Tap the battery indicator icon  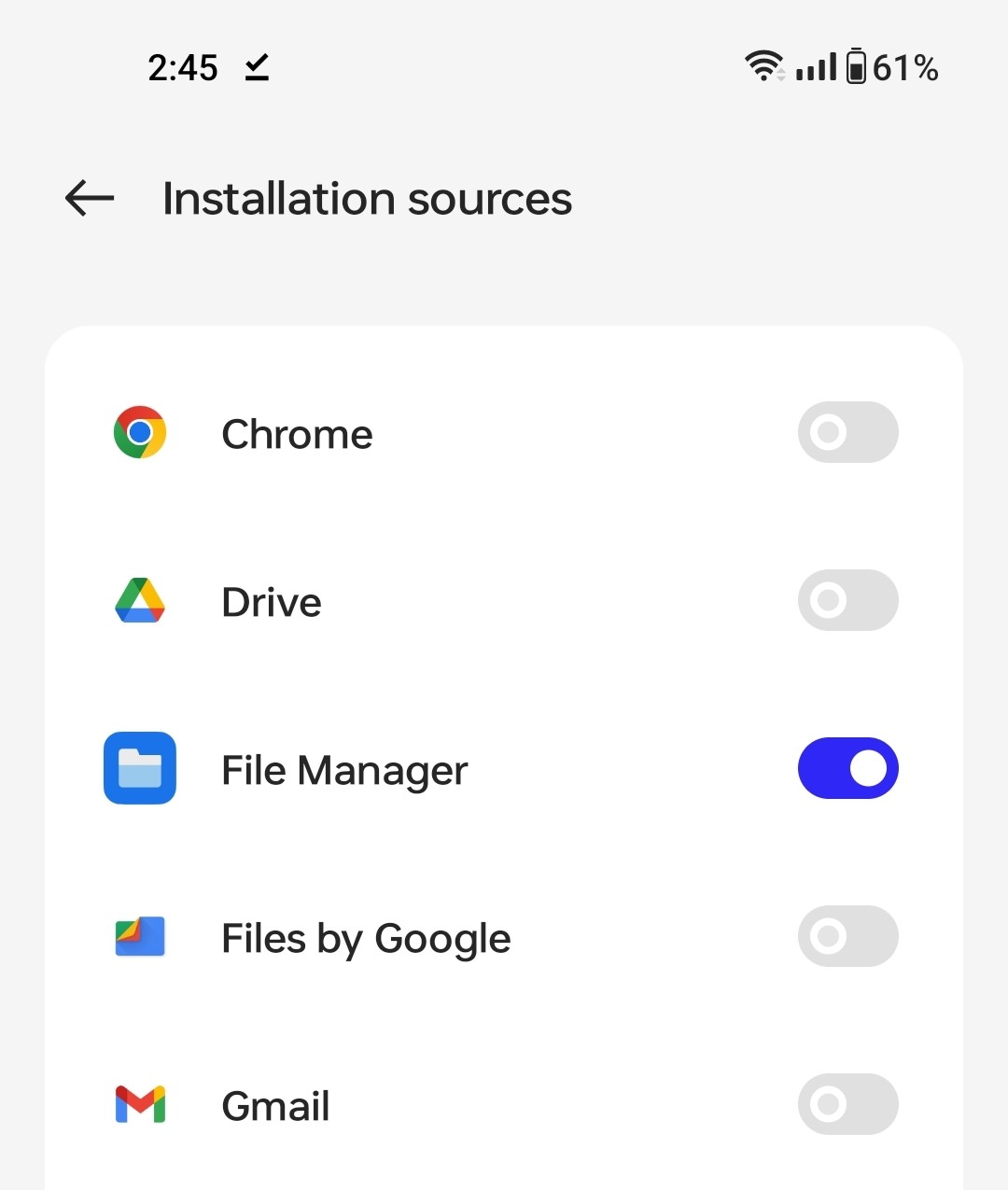point(856,66)
